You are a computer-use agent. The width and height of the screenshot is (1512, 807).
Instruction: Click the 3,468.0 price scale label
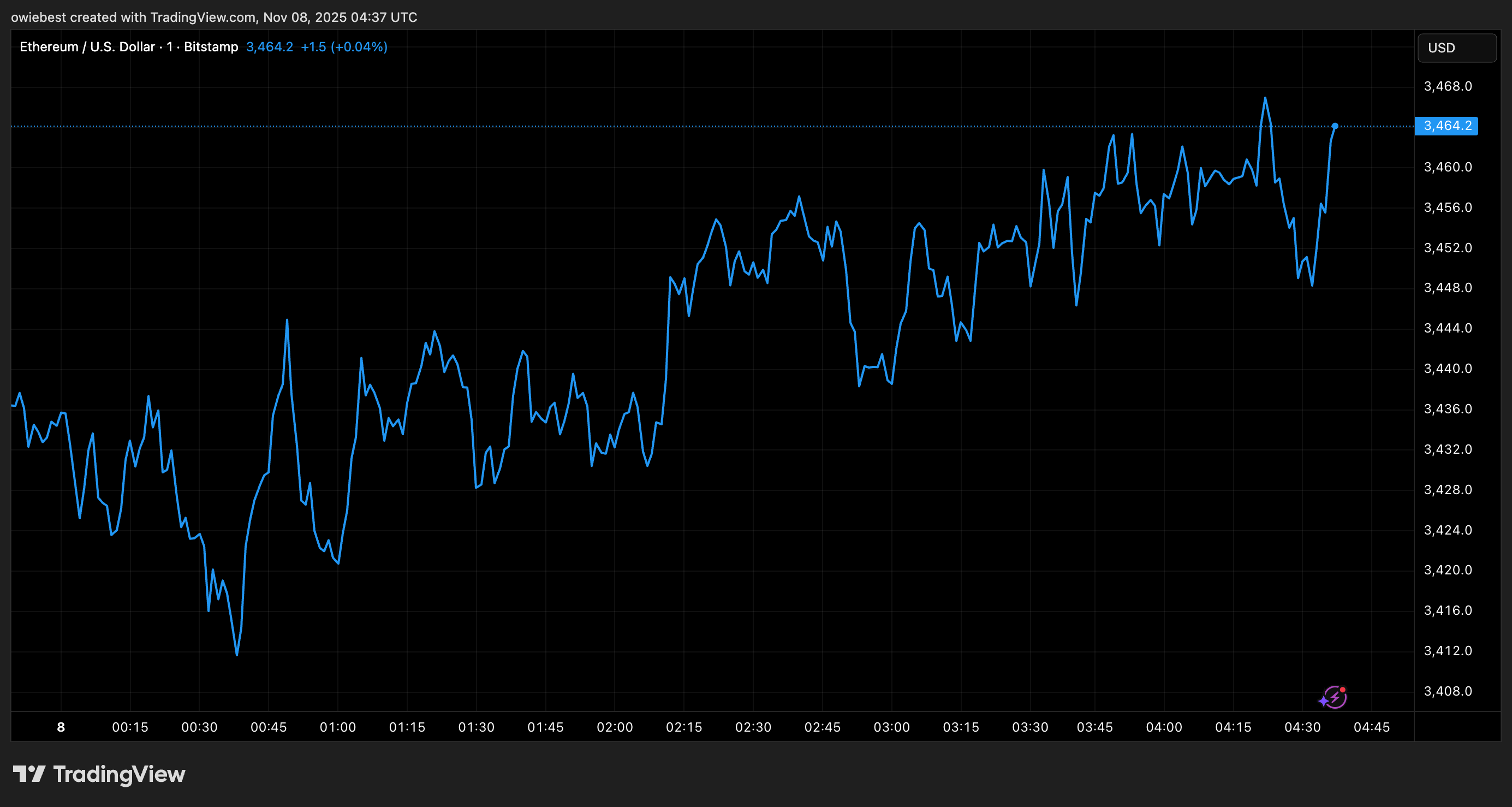pyautogui.click(x=1448, y=86)
